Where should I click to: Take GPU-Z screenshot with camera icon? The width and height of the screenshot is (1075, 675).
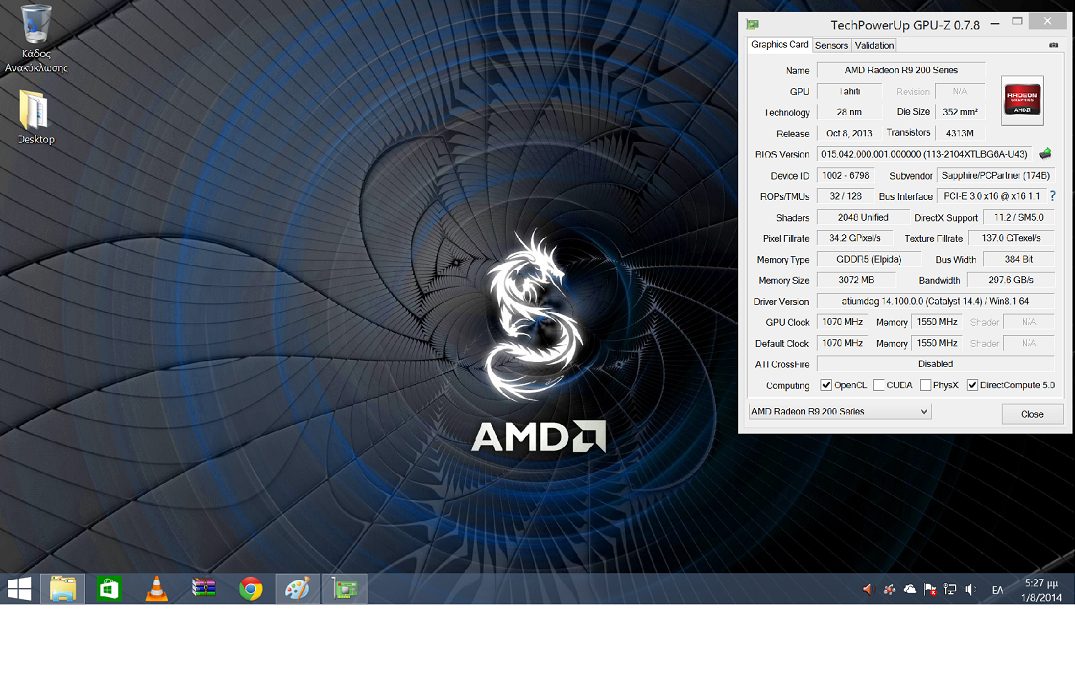1054,45
